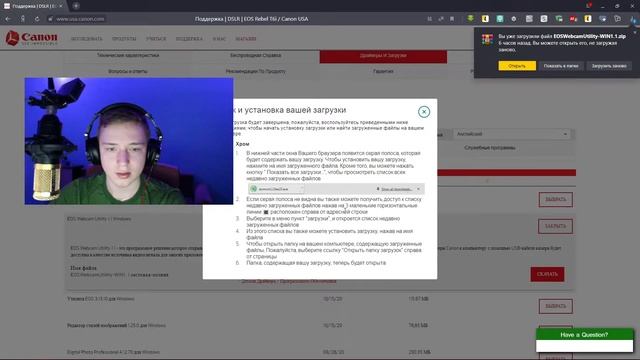The width and height of the screenshot is (640, 360).
Task: Click the red СКАЧАТЬ download button
Action: click(547, 274)
